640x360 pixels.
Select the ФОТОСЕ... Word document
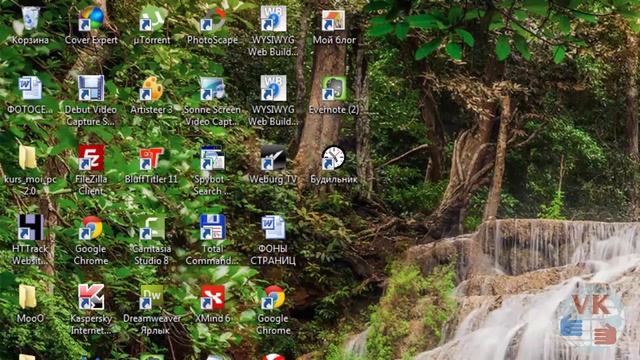click(30, 89)
